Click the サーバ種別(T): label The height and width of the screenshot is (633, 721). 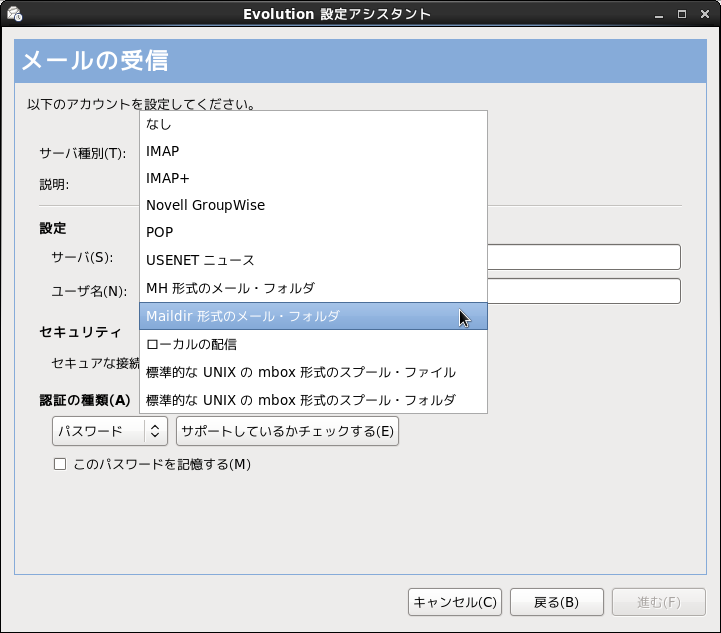[83, 153]
